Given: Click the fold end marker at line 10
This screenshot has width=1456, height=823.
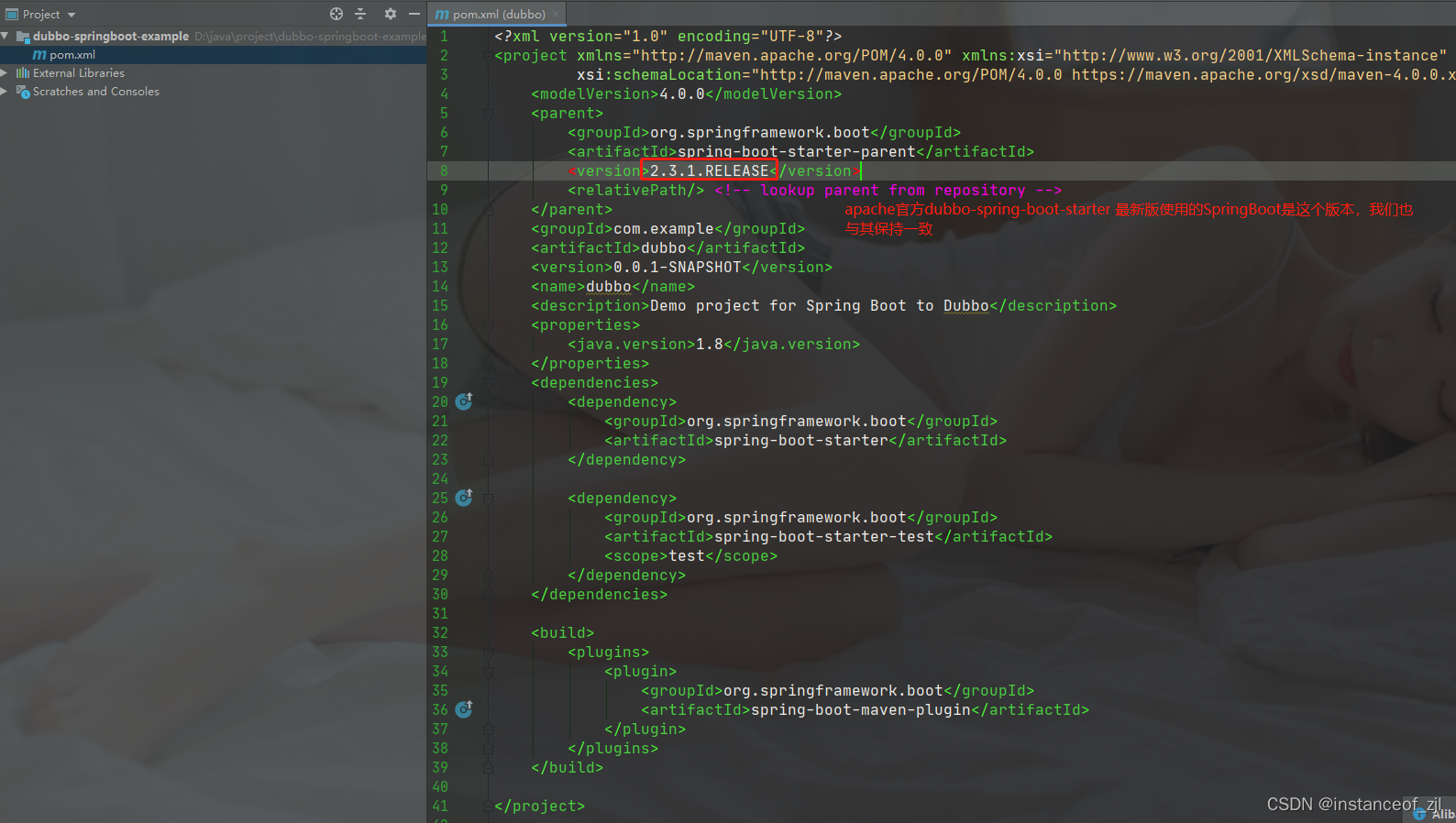Looking at the screenshot, I should click(488, 210).
